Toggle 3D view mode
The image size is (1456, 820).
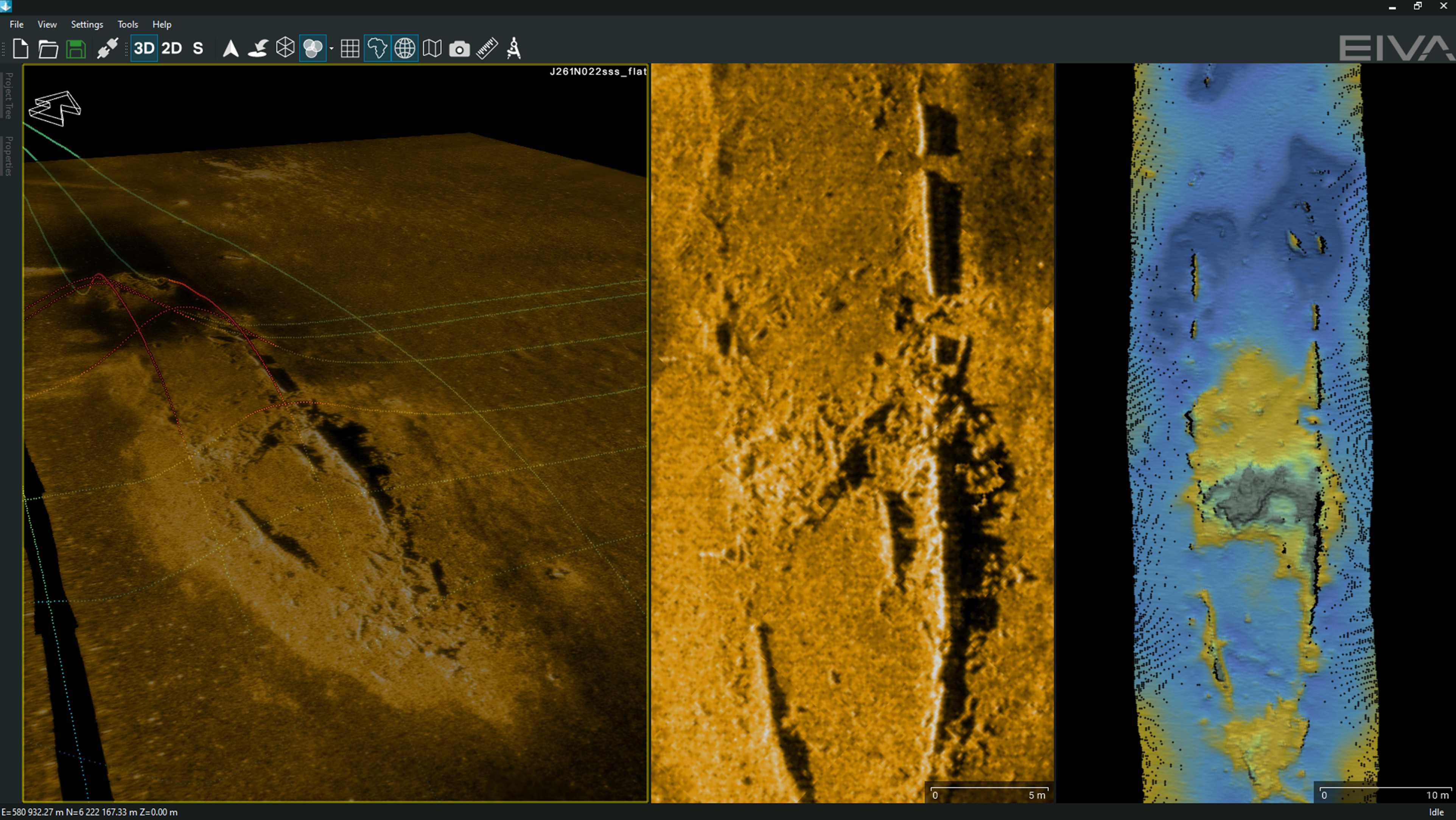click(143, 48)
